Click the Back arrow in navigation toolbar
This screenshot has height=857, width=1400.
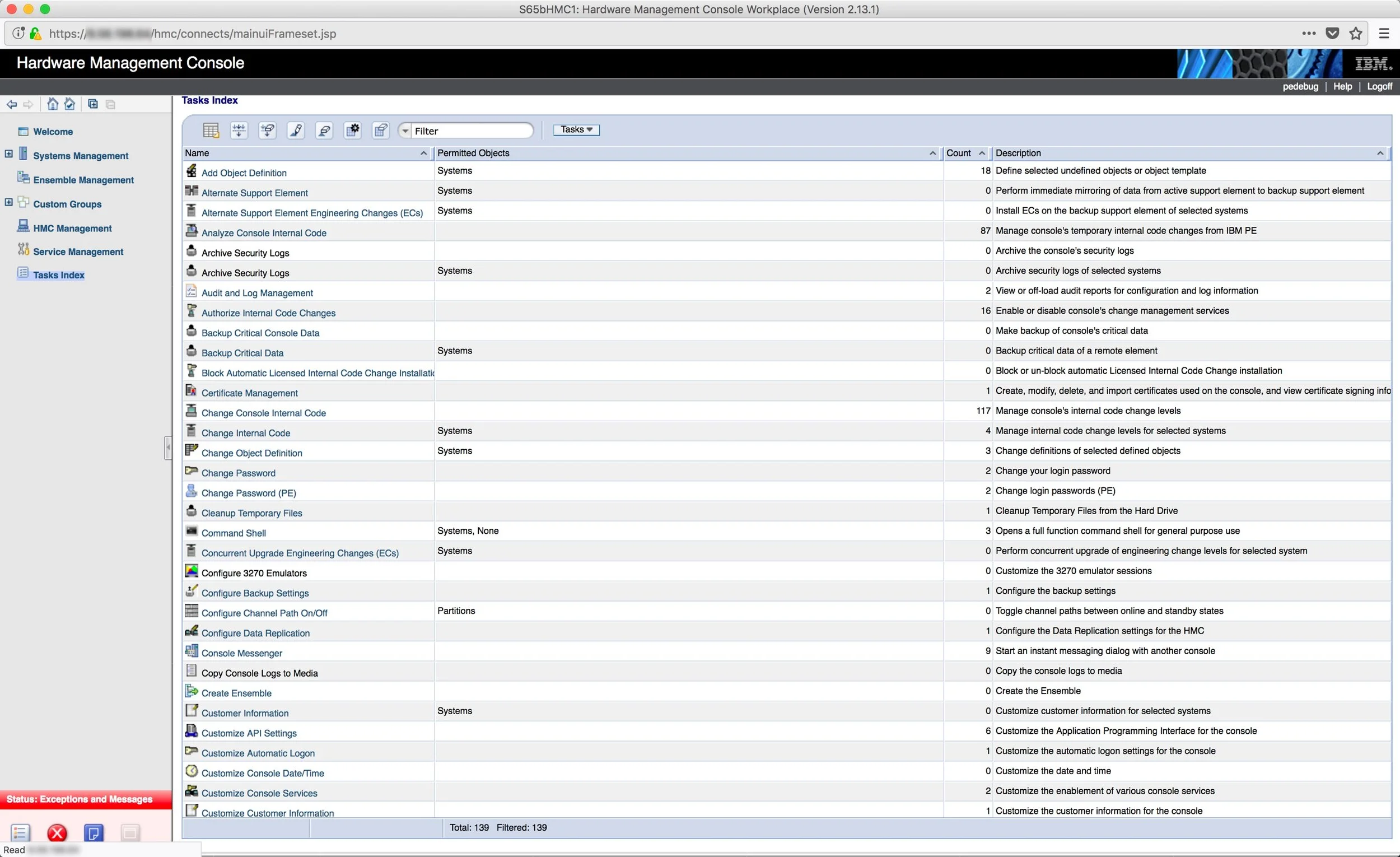tap(11, 105)
